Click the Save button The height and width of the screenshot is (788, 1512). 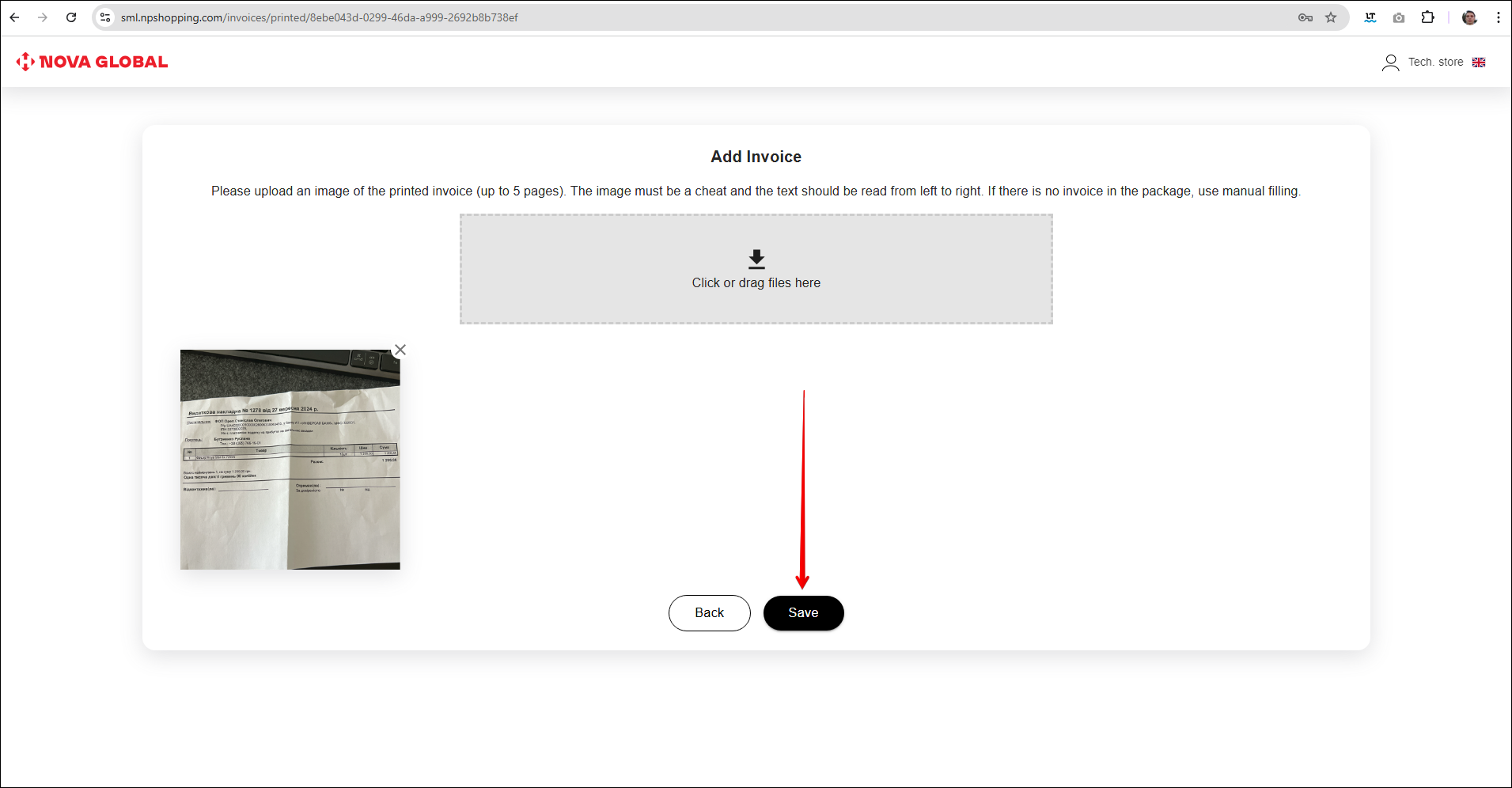pyautogui.click(x=803, y=613)
